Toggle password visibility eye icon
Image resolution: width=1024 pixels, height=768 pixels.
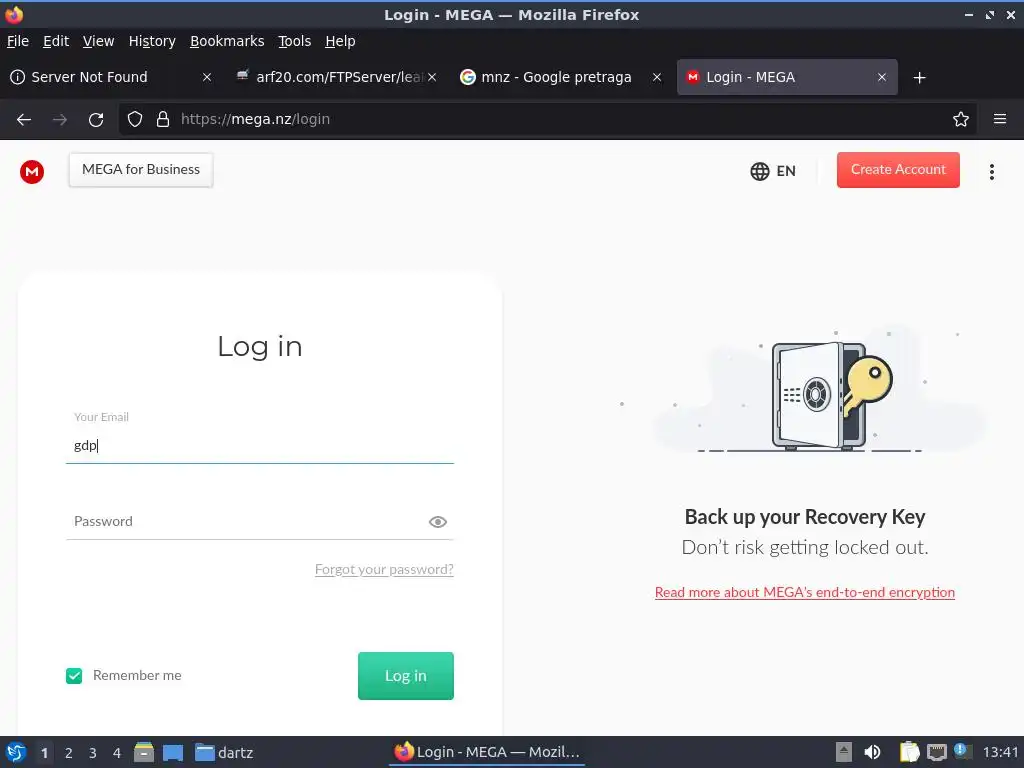(438, 522)
